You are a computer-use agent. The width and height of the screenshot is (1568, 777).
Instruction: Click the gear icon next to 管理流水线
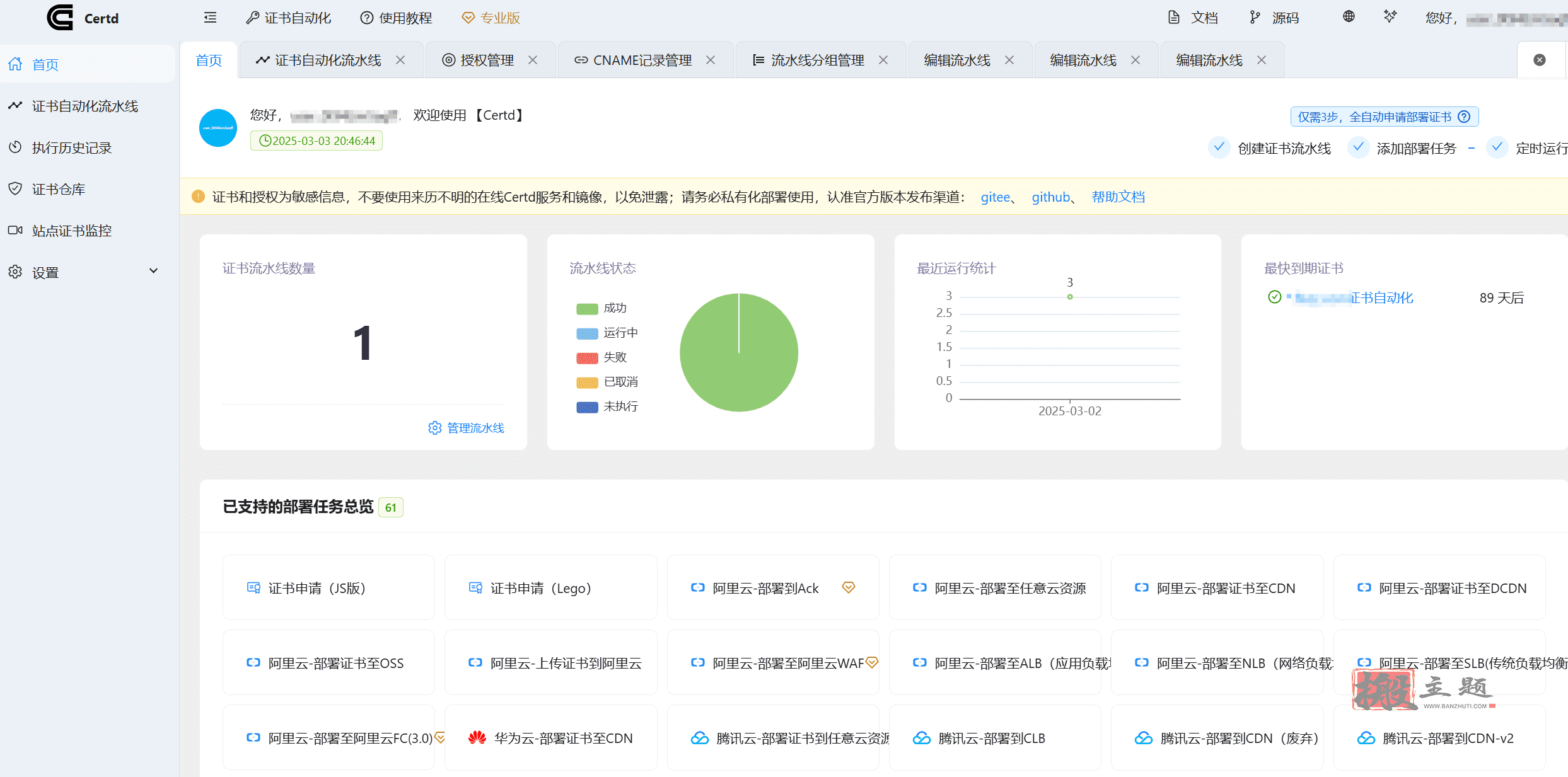(x=434, y=428)
